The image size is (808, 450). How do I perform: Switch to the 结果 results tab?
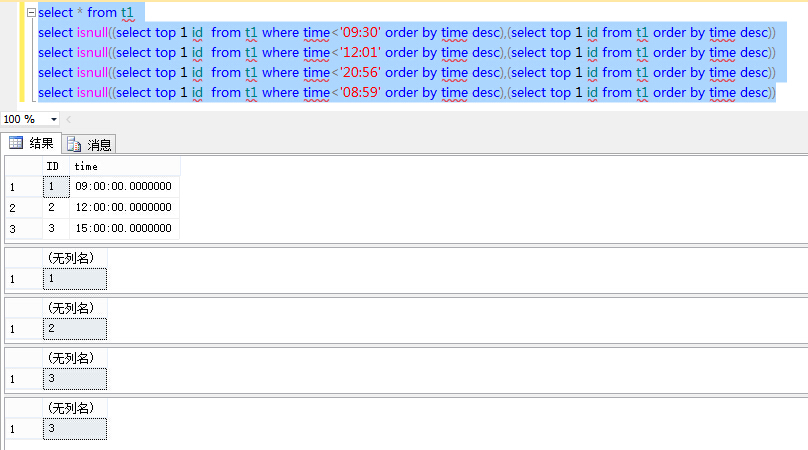[x=31, y=143]
